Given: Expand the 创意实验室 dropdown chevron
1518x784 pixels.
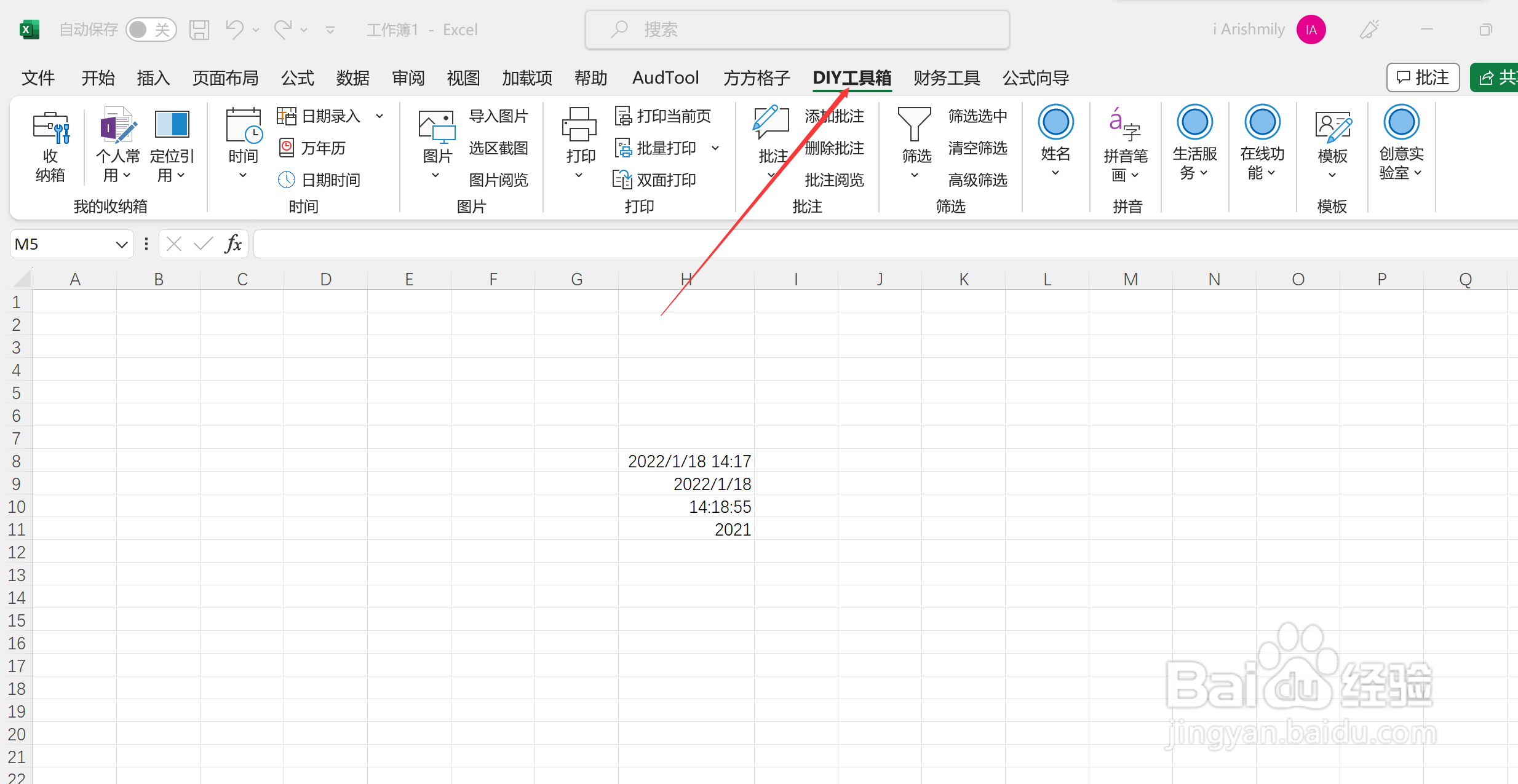Looking at the screenshot, I should click(x=1418, y=173).
